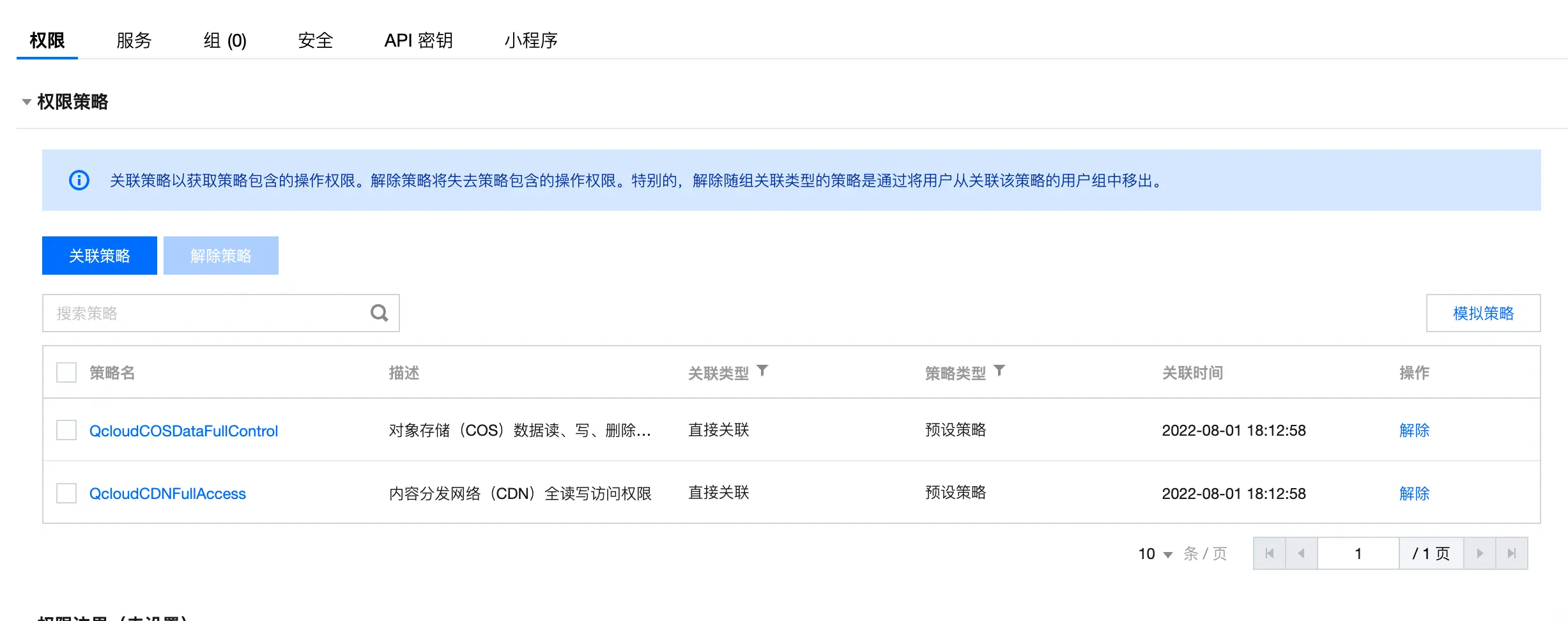Toggle the select-all checkbox in table header
Viewport: 1568px width, 621px height.
[x=66, y=372]
